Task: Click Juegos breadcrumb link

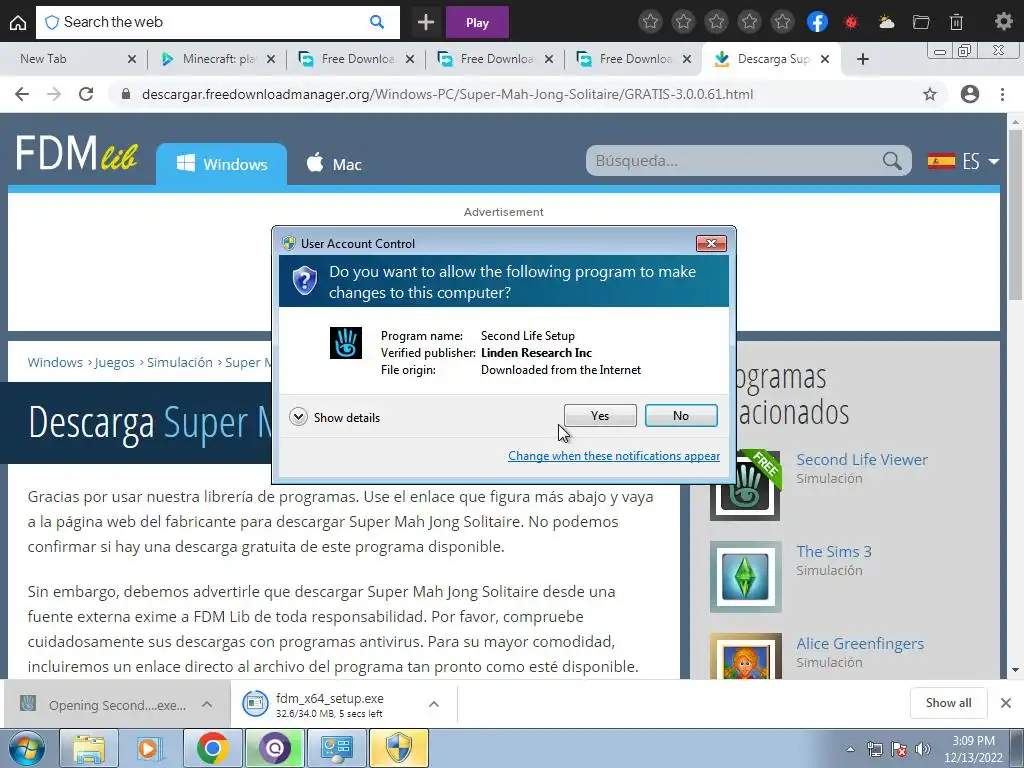Action: (115, 362)
